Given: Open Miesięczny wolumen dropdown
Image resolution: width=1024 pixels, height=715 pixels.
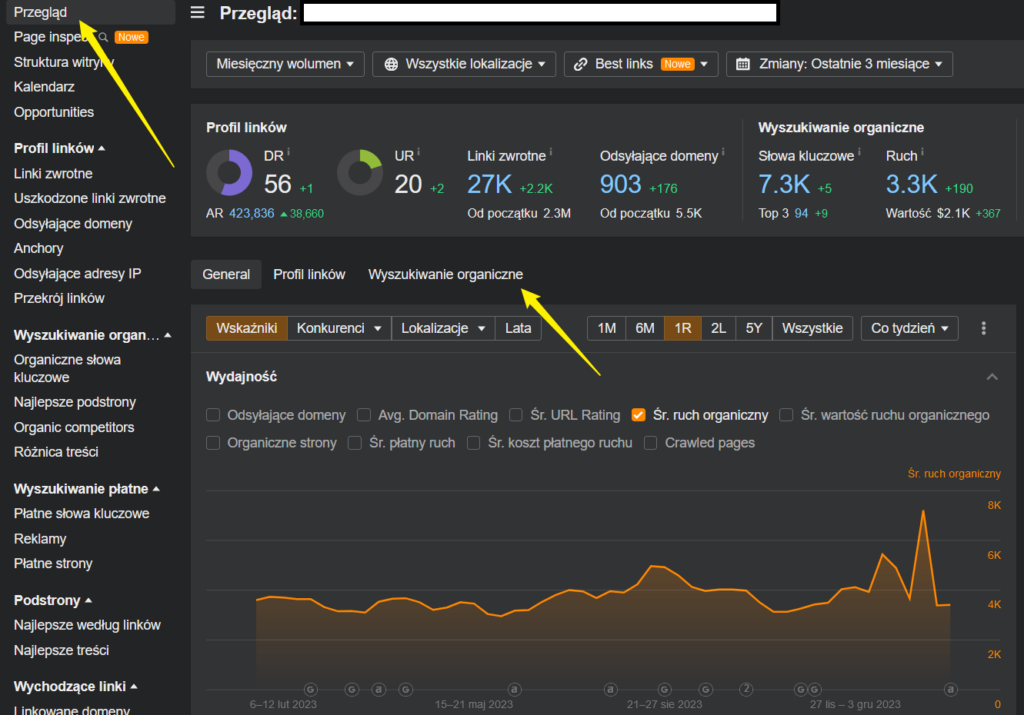Looking at the screenshot, I should click(285, 64).
